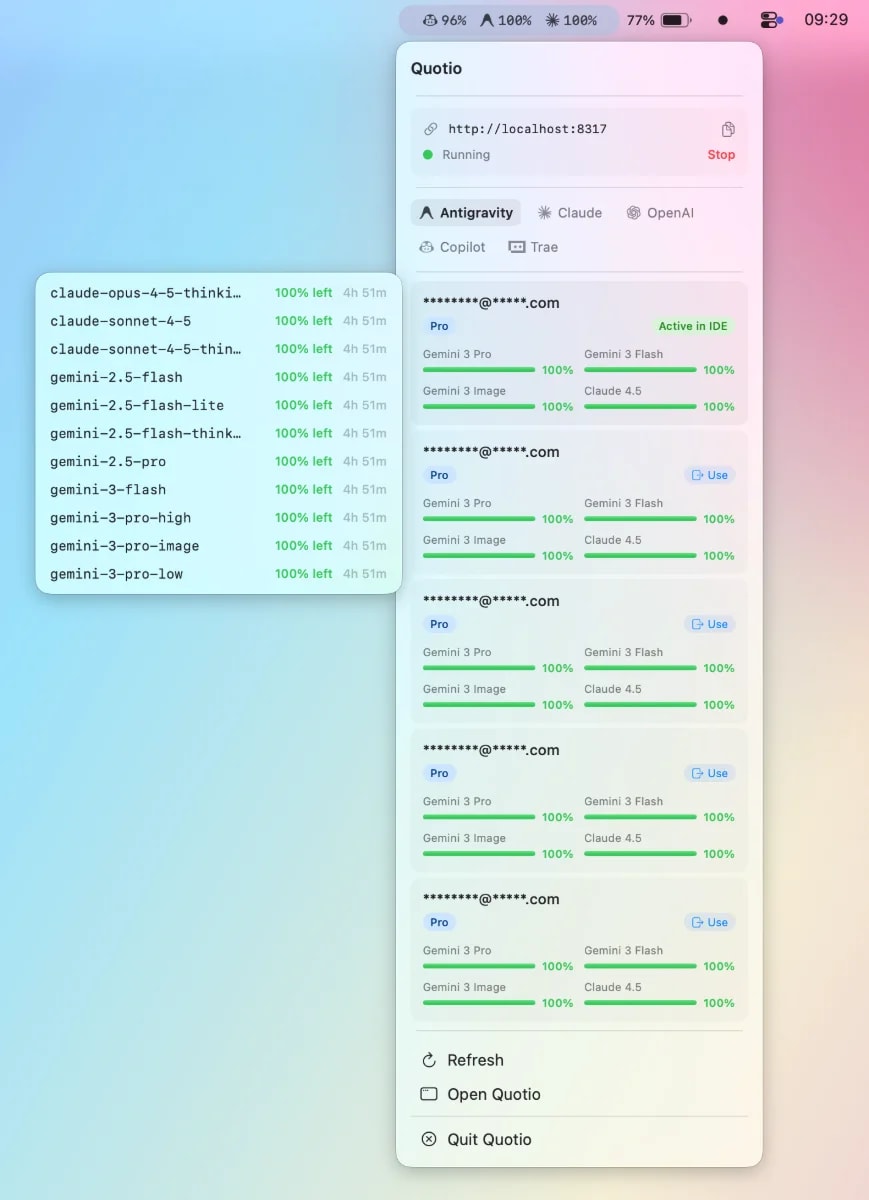Click the Refresh icon in the footer
Screen dimensions: 869x1200
[427, 1060]
